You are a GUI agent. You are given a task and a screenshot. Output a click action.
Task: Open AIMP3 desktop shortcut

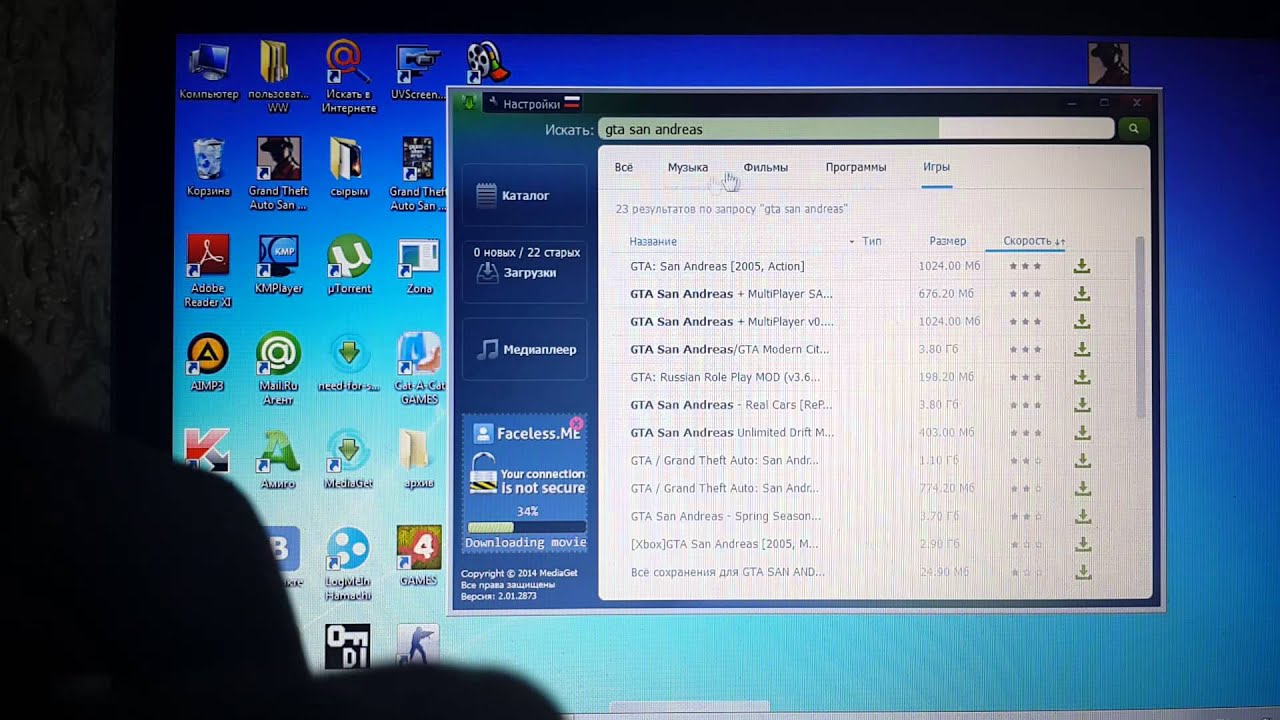208,362
